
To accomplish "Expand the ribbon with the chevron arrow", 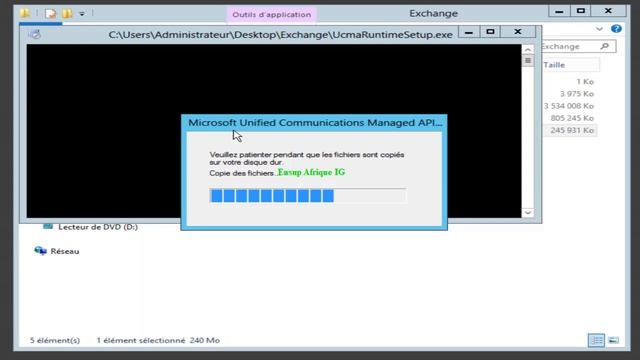I will click(x=599, y=29).
